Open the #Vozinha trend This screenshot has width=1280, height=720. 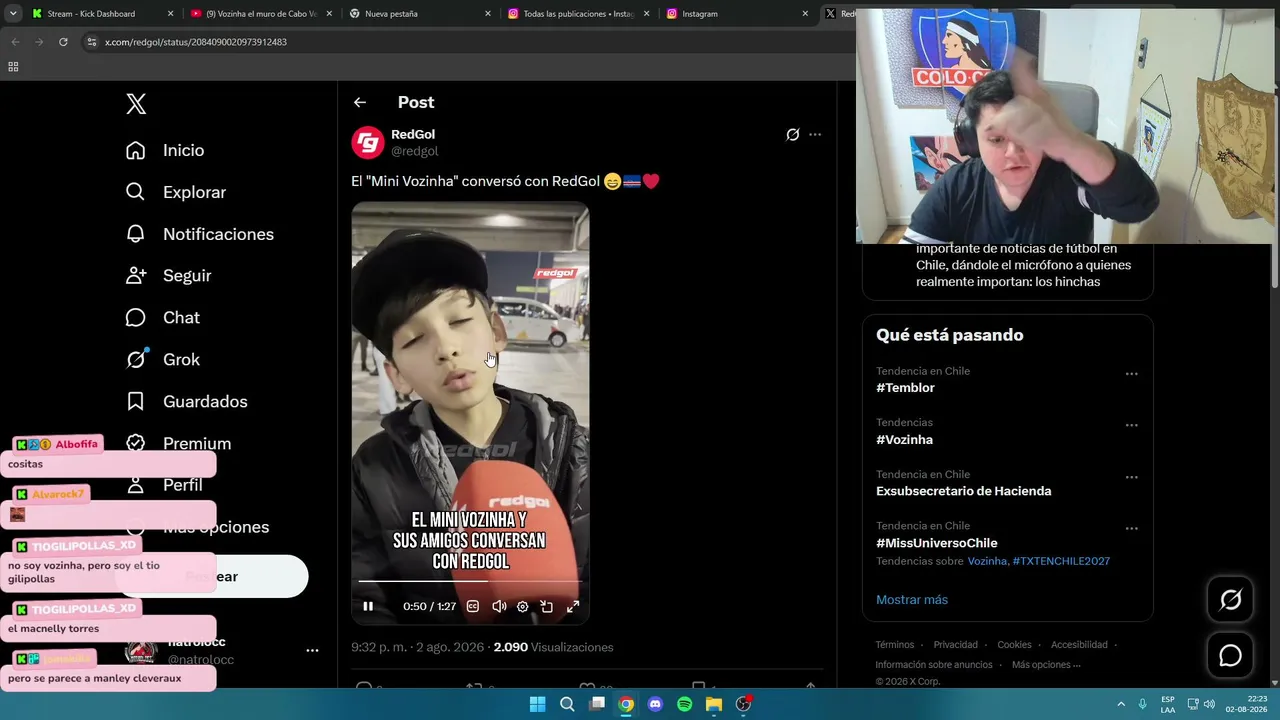[x=904, y=440]
